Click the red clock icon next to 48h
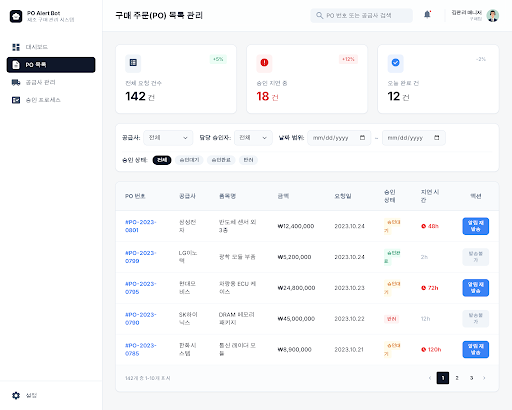 tap(423, 226)
